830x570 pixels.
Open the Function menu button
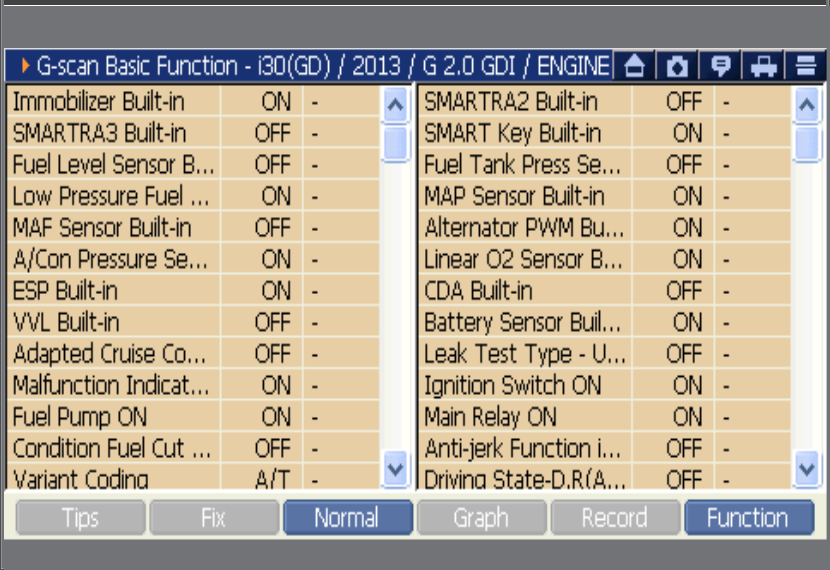[749, 518]
